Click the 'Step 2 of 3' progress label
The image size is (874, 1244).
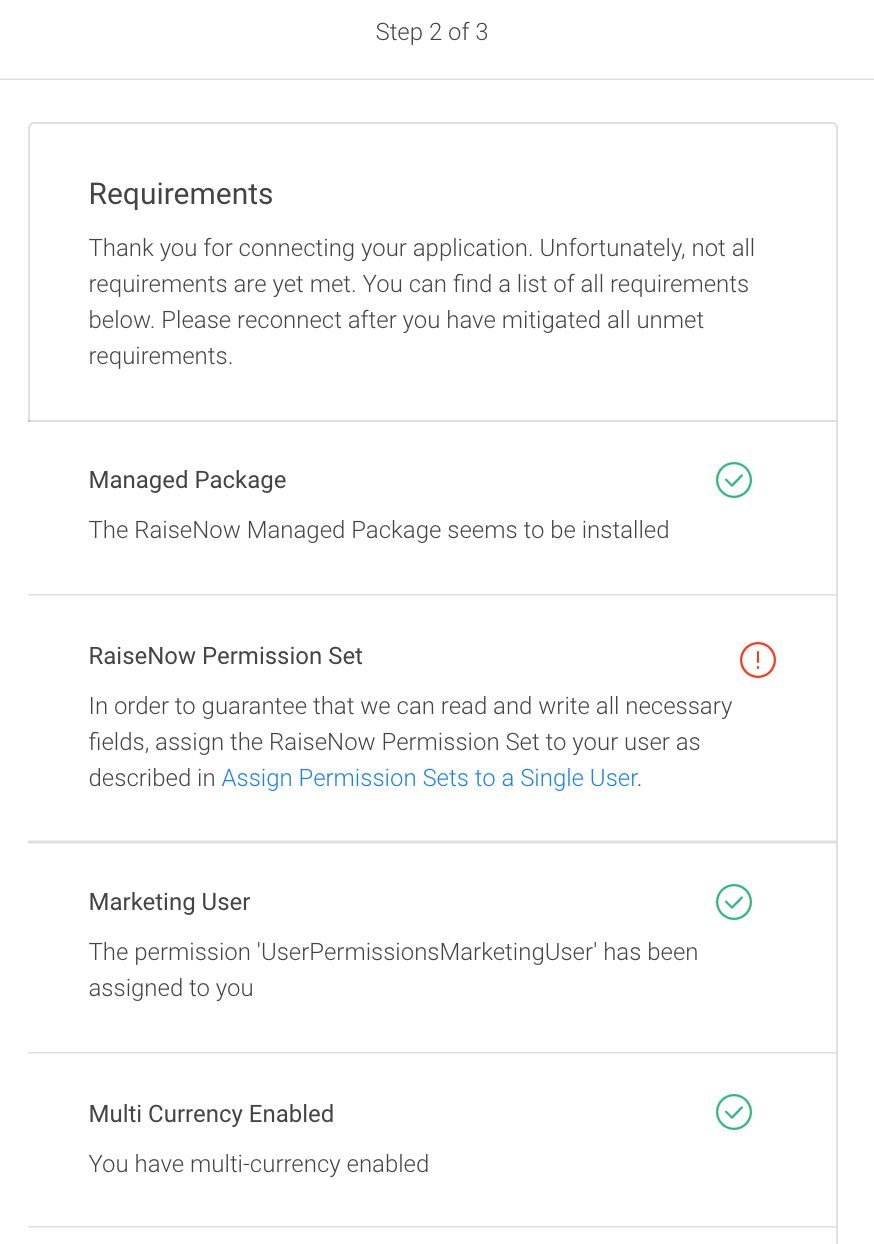tap(432, 32)
